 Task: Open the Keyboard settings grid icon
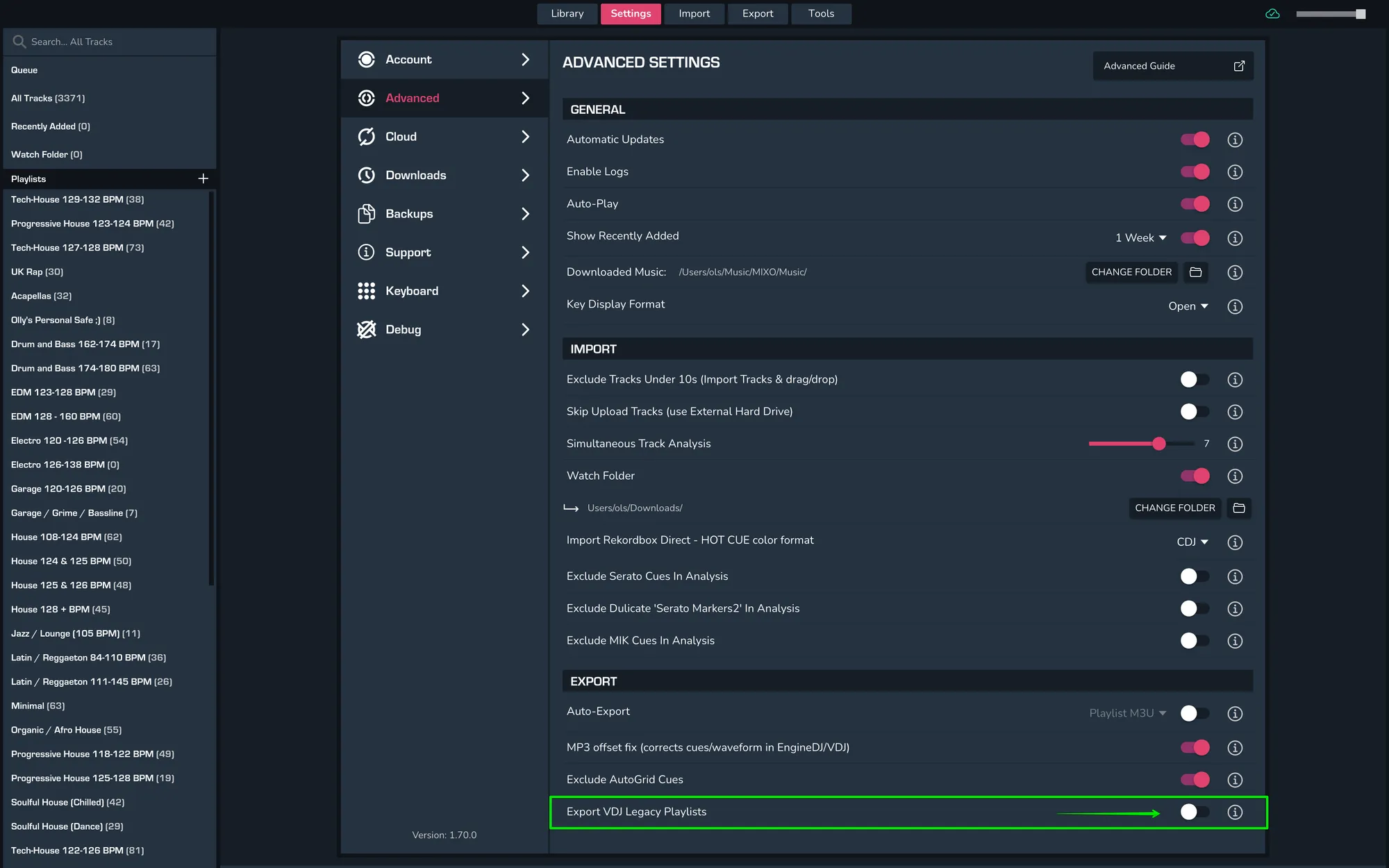tap(366, 291)
